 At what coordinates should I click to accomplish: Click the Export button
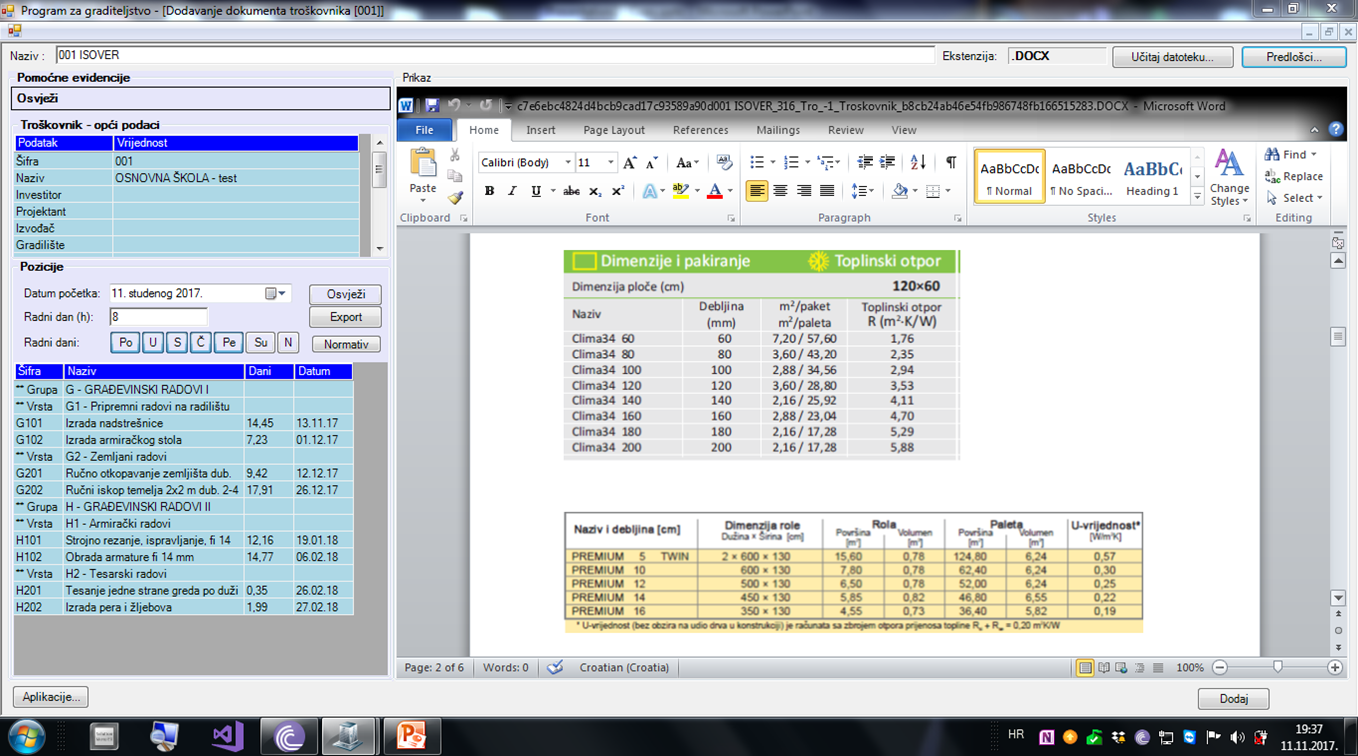tap(345, 317)
